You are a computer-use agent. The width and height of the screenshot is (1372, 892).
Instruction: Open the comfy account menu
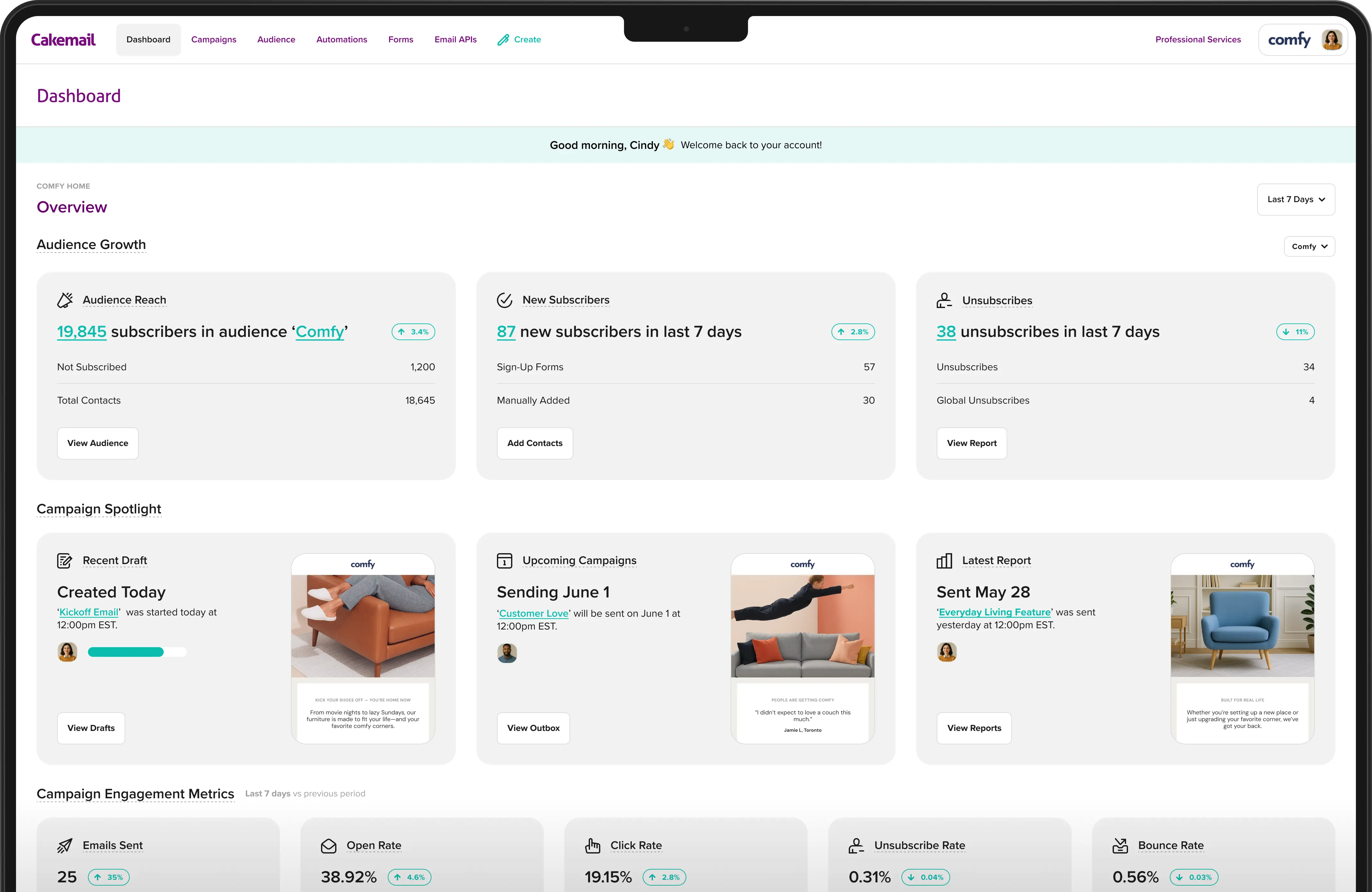coord(1302,40)
